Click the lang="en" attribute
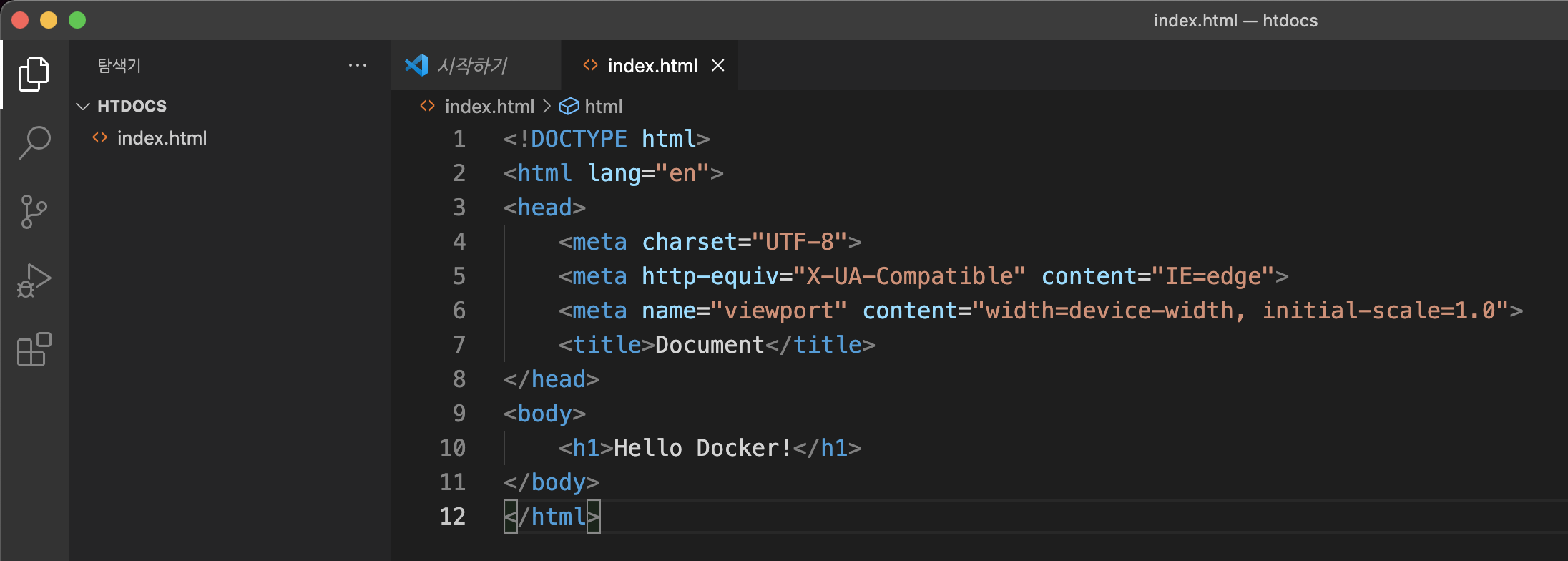1568x561 pixels. click(649, 173)
